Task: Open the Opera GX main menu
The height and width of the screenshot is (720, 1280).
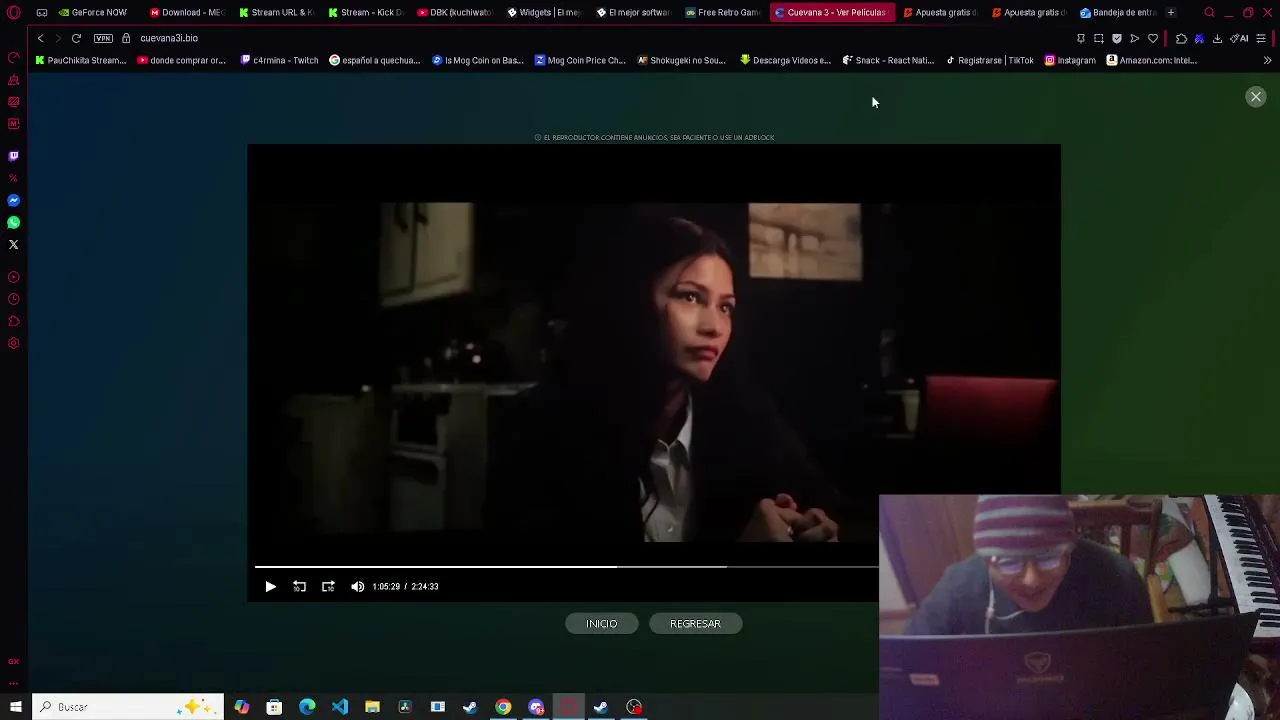Action: [14, 13]
